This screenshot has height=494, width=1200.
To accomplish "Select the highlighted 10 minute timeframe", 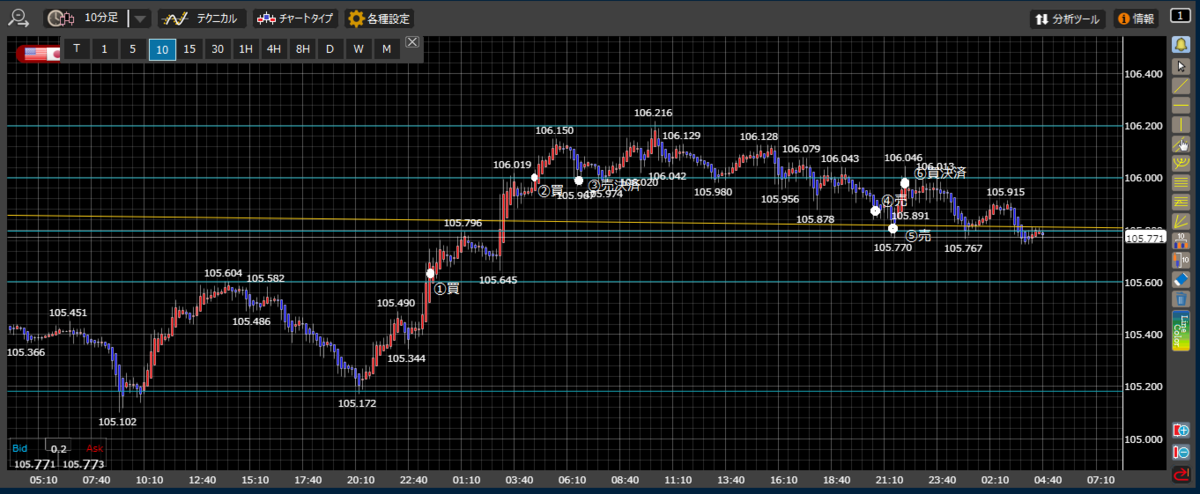I will [162, 49].
